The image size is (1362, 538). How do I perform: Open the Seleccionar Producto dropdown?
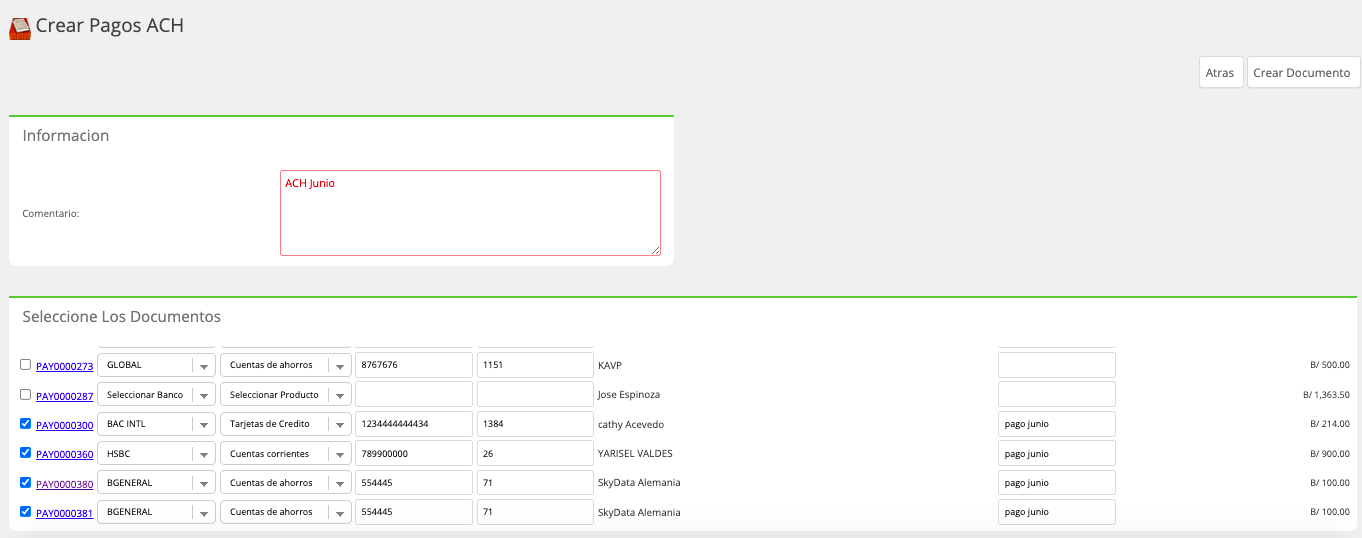(x=286, y=394)
